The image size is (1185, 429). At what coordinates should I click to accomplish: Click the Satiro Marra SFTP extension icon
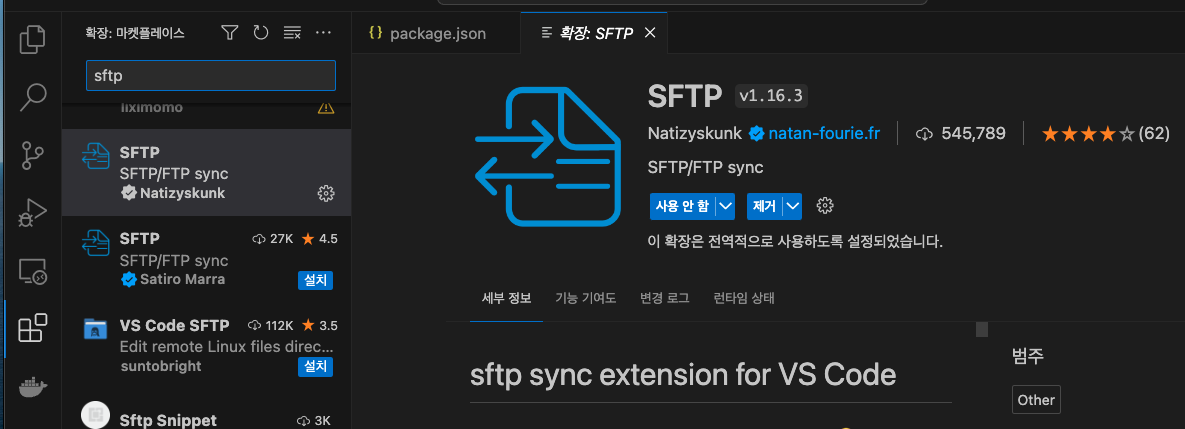(x=95, y=243)
